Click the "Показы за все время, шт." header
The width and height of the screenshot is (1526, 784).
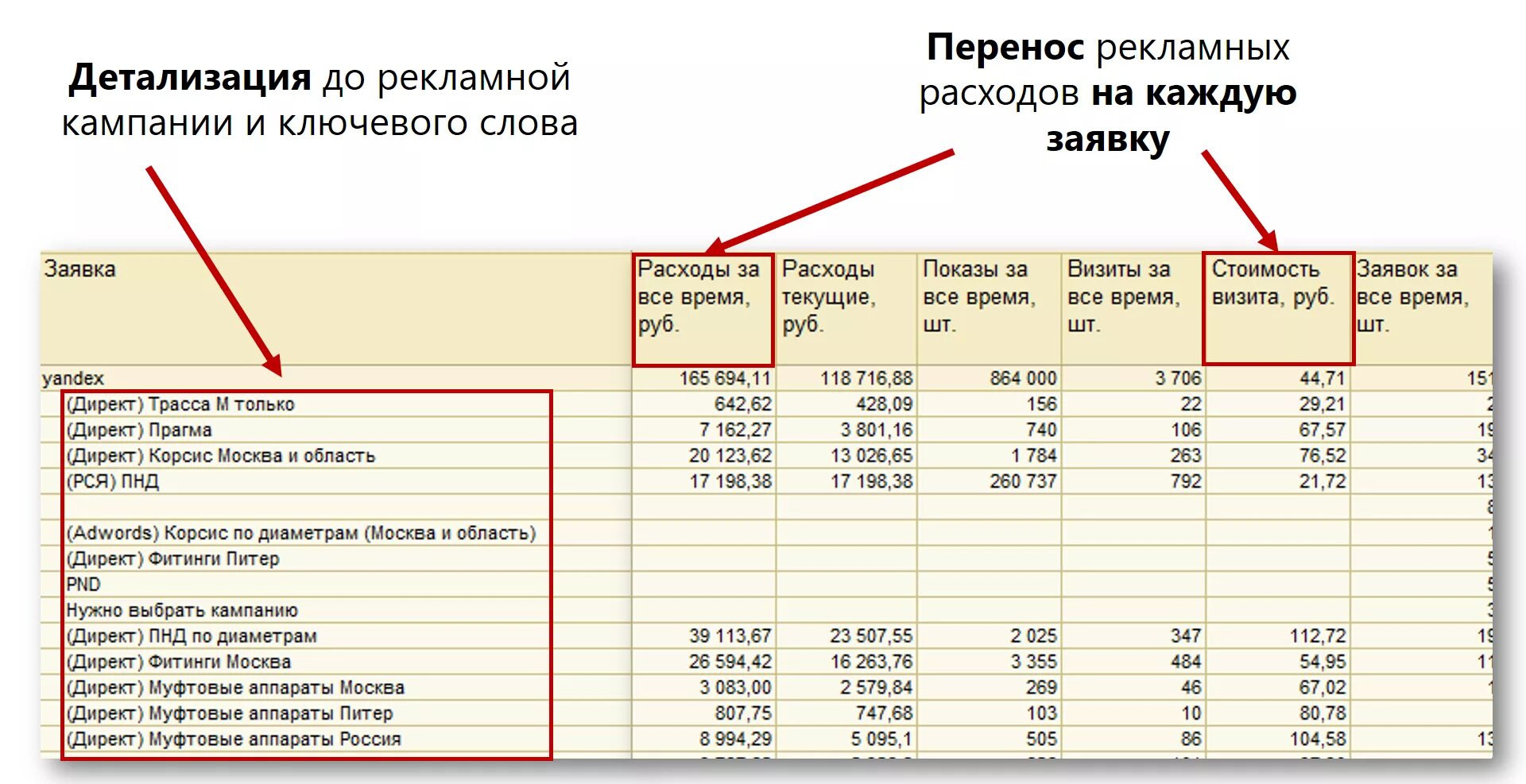(x=990, y=309)
